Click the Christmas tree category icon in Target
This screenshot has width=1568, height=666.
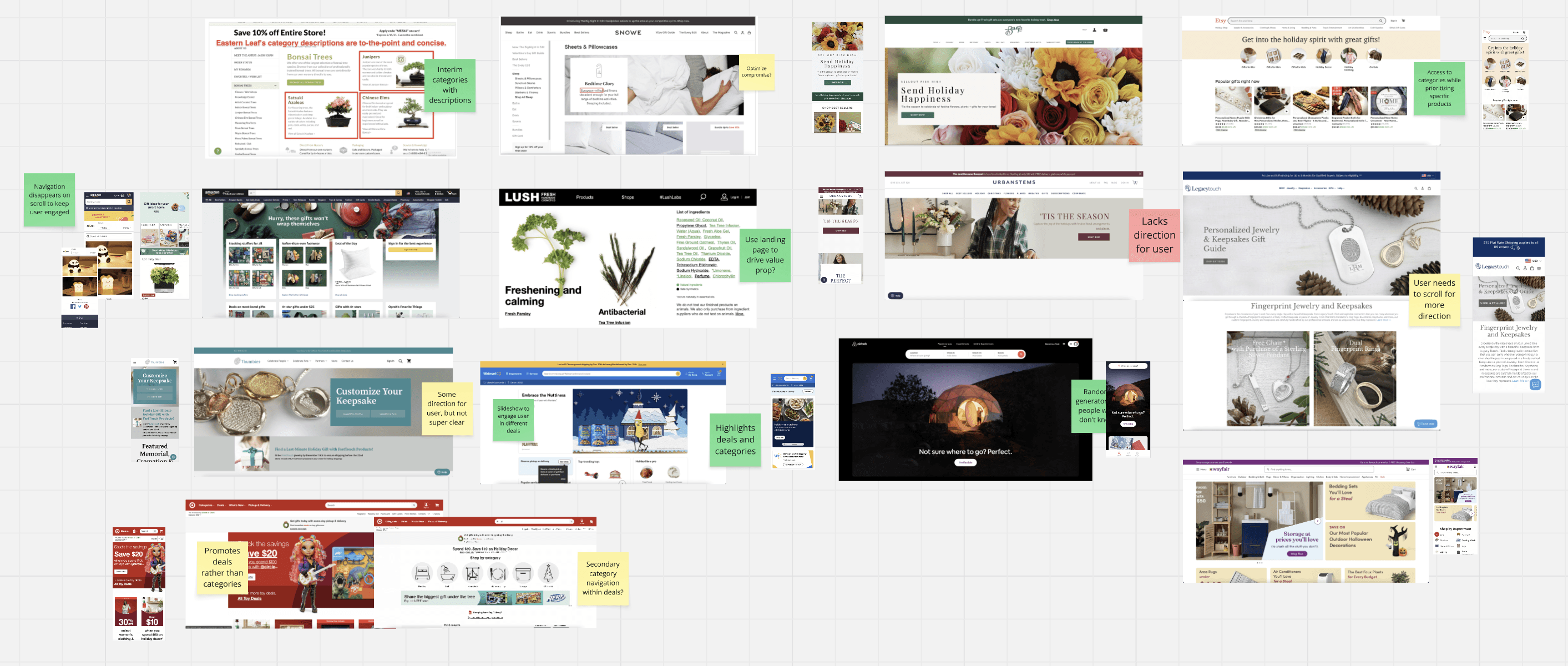point(548,573)
